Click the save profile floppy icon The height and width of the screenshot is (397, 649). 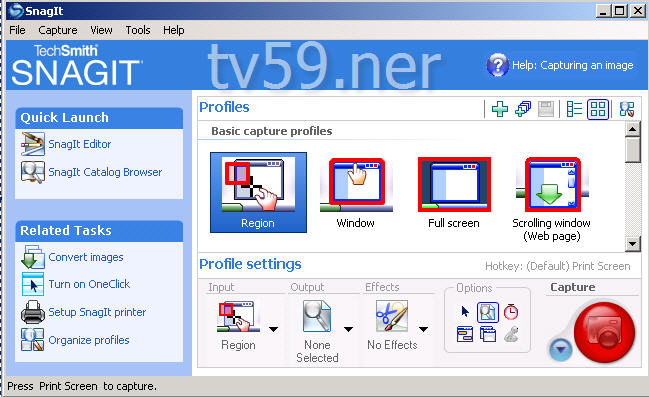point(546,109)
